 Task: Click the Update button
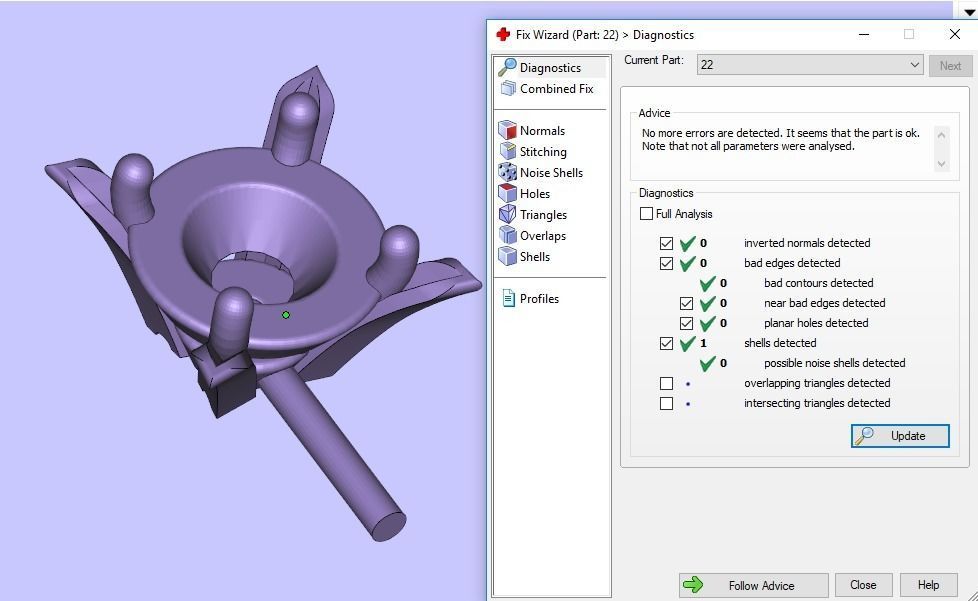[x=900, y=436]
